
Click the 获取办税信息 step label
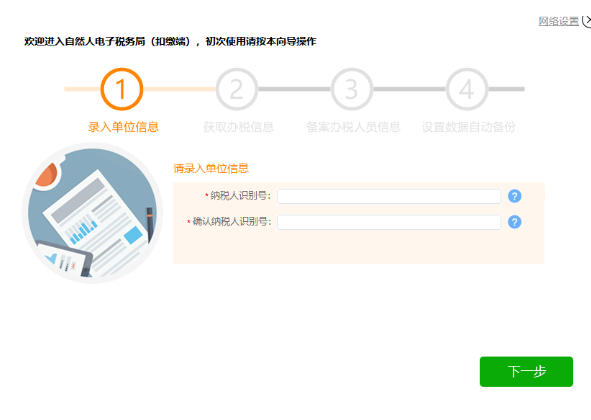238,127
